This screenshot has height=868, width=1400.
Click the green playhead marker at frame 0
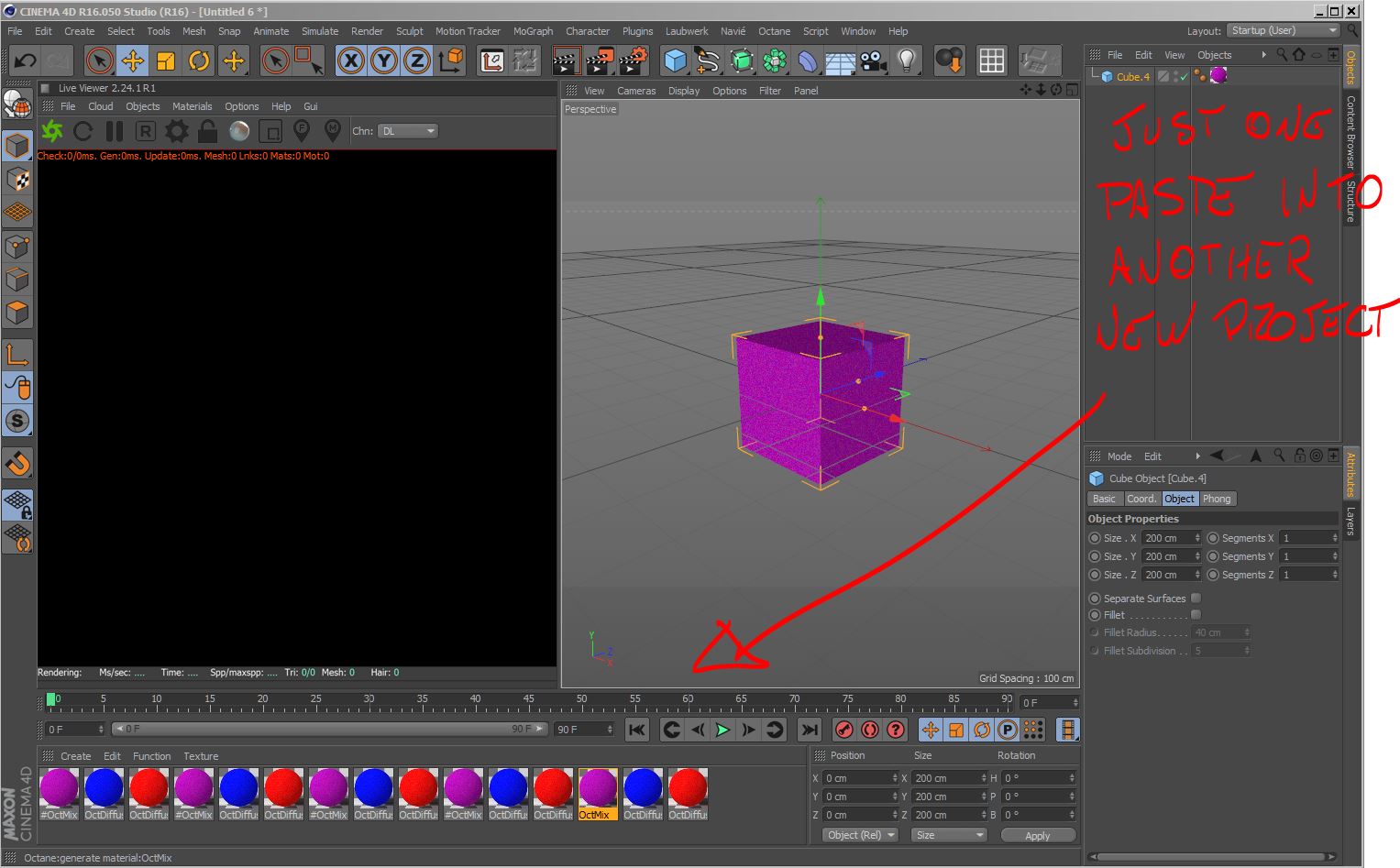[51, 699]
